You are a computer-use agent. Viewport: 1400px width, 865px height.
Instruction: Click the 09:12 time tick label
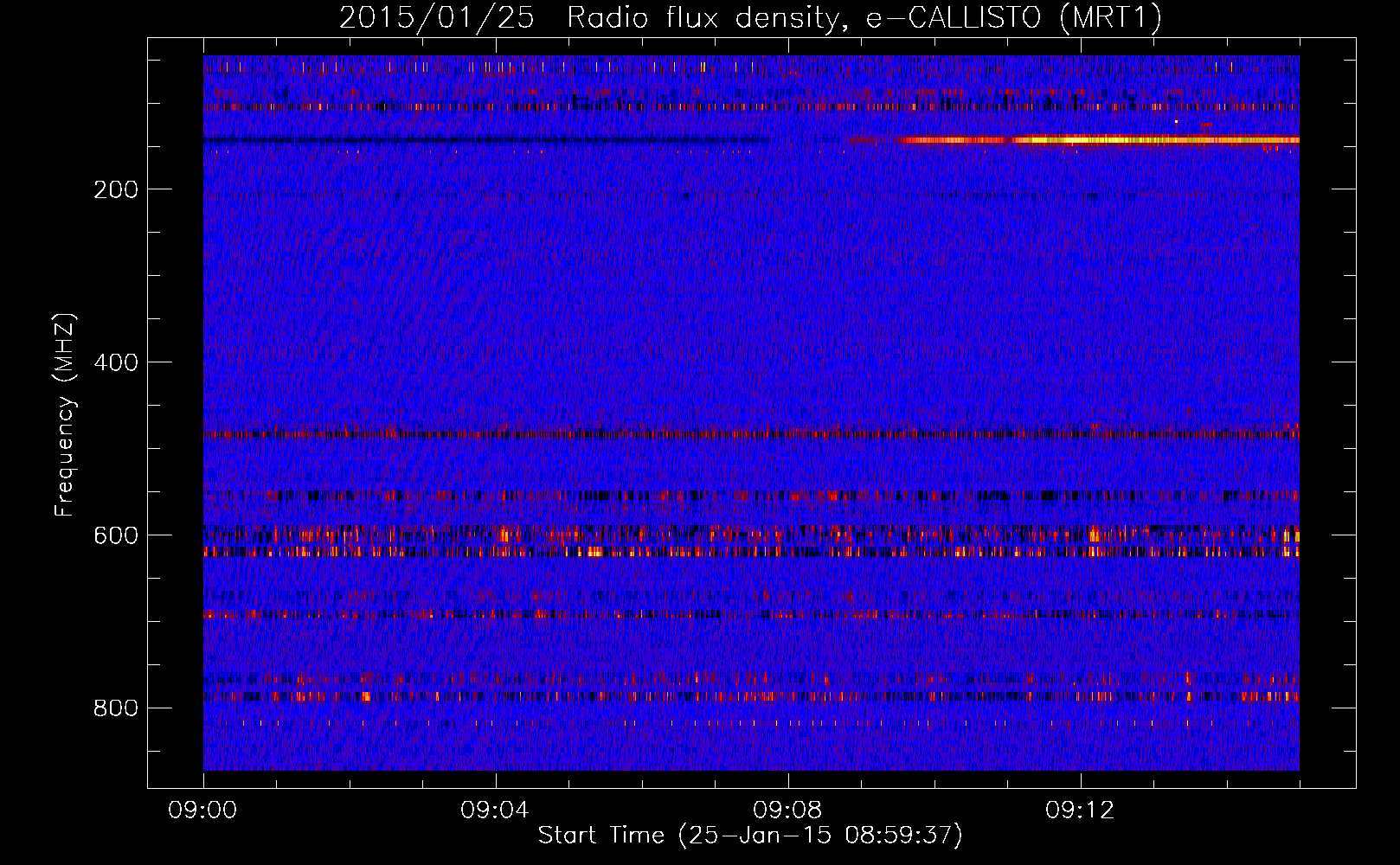(1080, 811)
